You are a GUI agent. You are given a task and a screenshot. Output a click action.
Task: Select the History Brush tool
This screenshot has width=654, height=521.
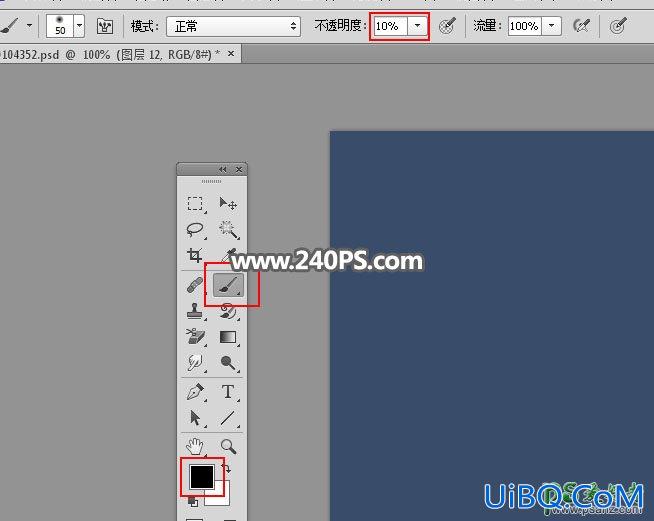(x=228, y=311)
